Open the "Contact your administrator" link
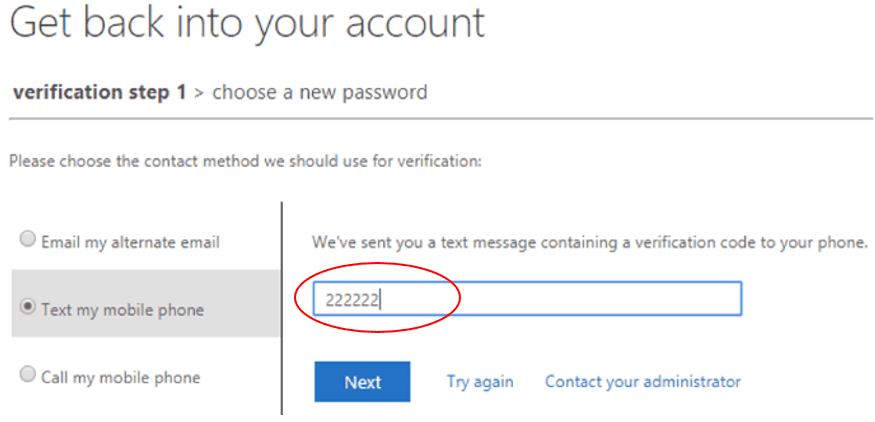Screen dimensions: 875x422 (643, 382)
